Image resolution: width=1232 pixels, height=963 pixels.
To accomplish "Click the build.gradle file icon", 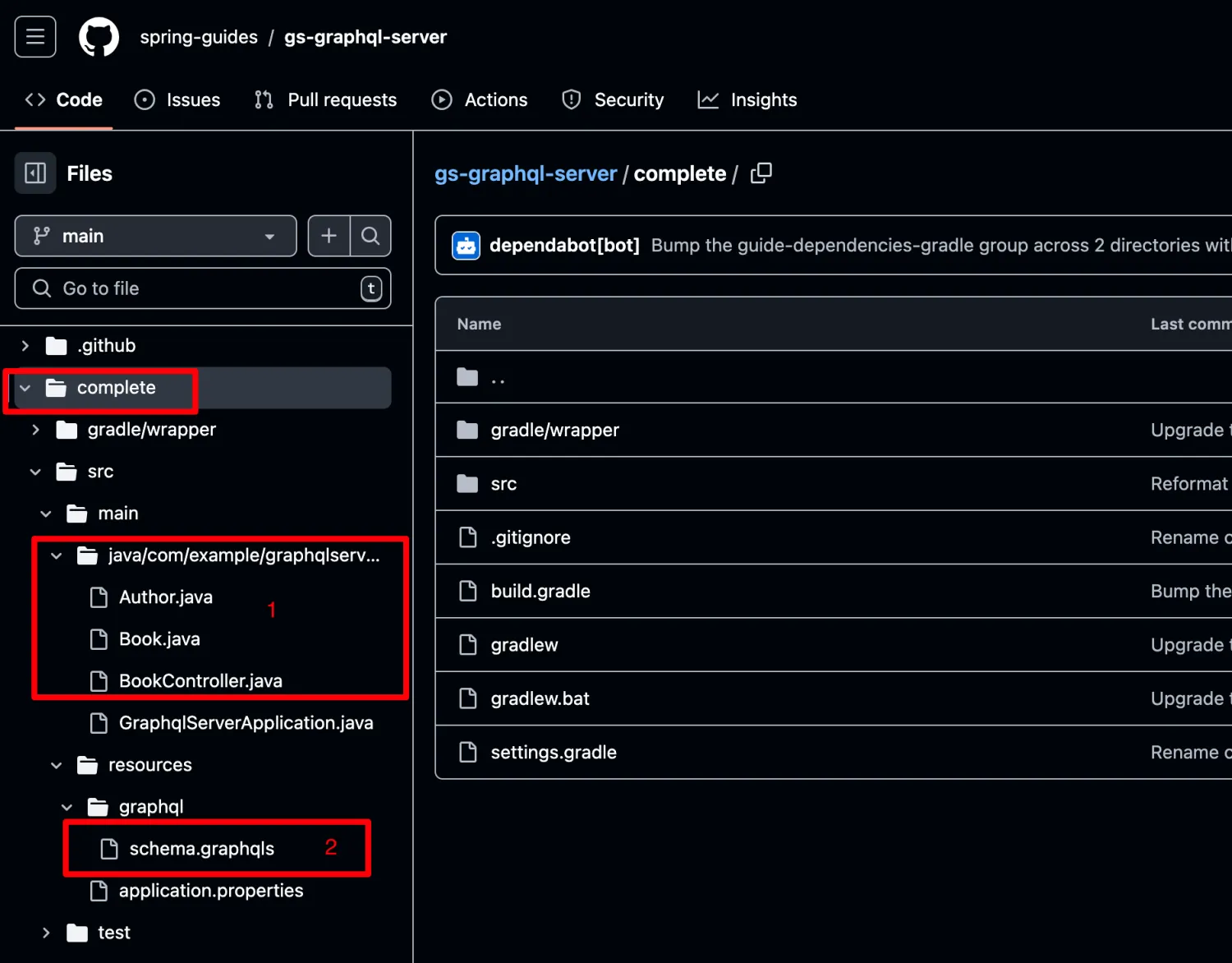I will [x=468, y=591].
